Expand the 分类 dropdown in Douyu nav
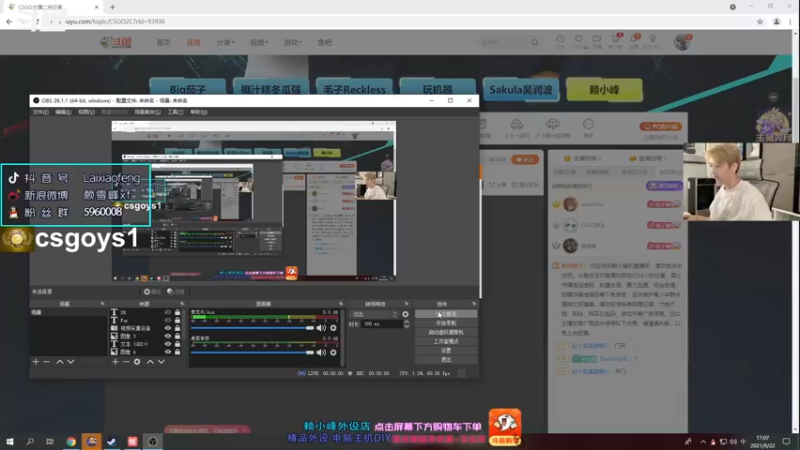 [x=225, y=42]
